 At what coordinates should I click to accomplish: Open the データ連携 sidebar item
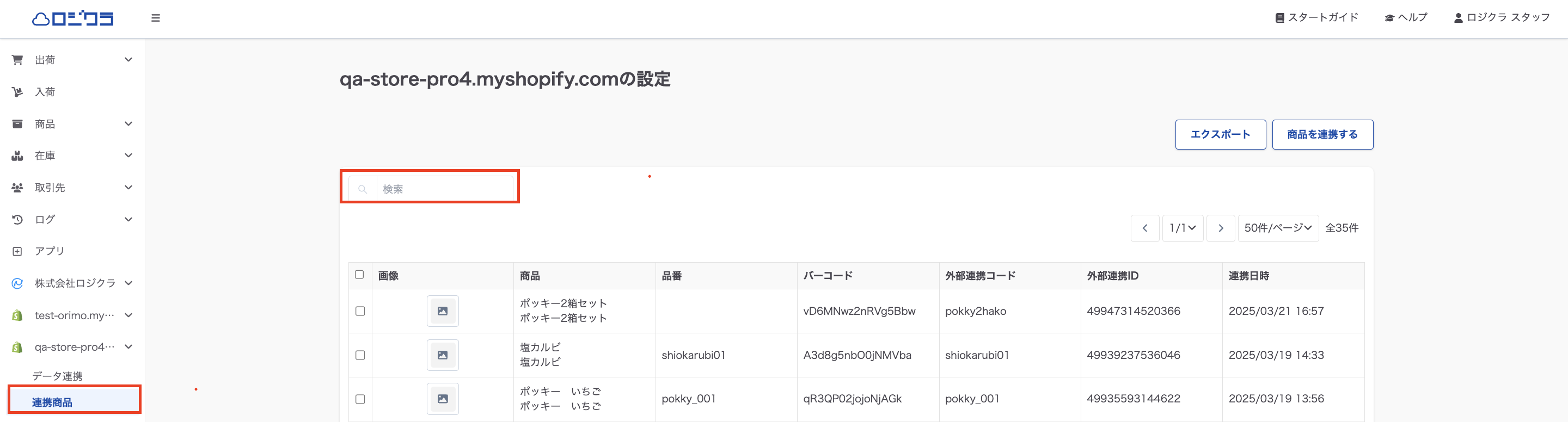click(57, 376)
